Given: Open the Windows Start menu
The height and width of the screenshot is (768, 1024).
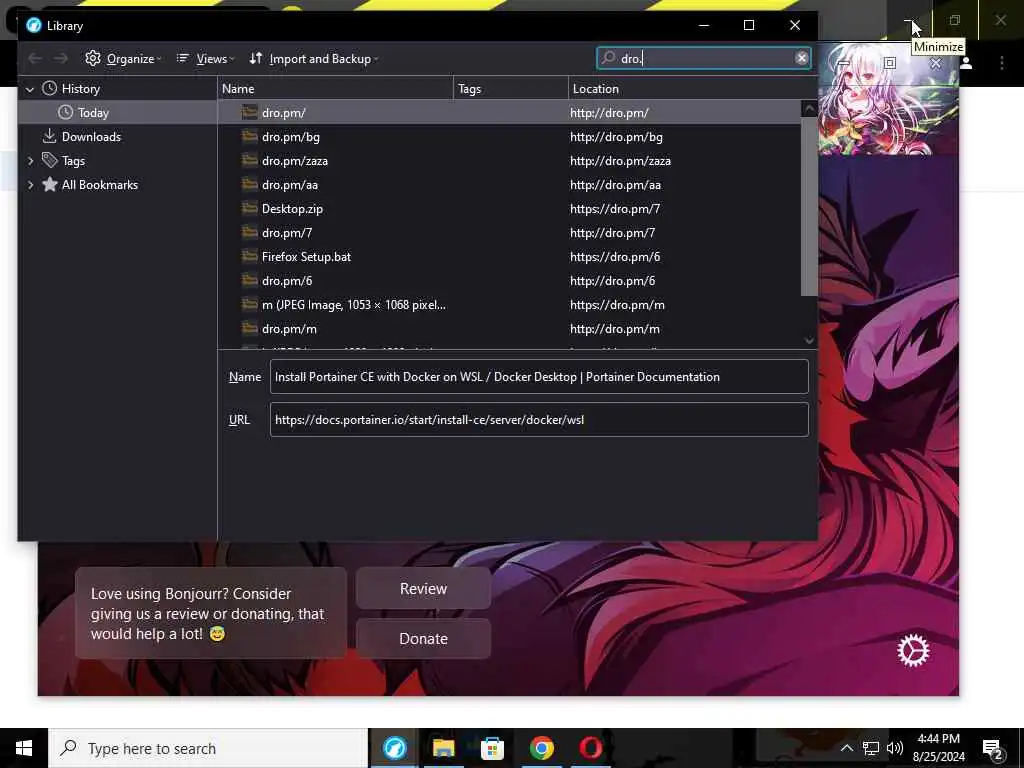Looking at the screenshot, I should pyautogui.click(x=24, y=748).
